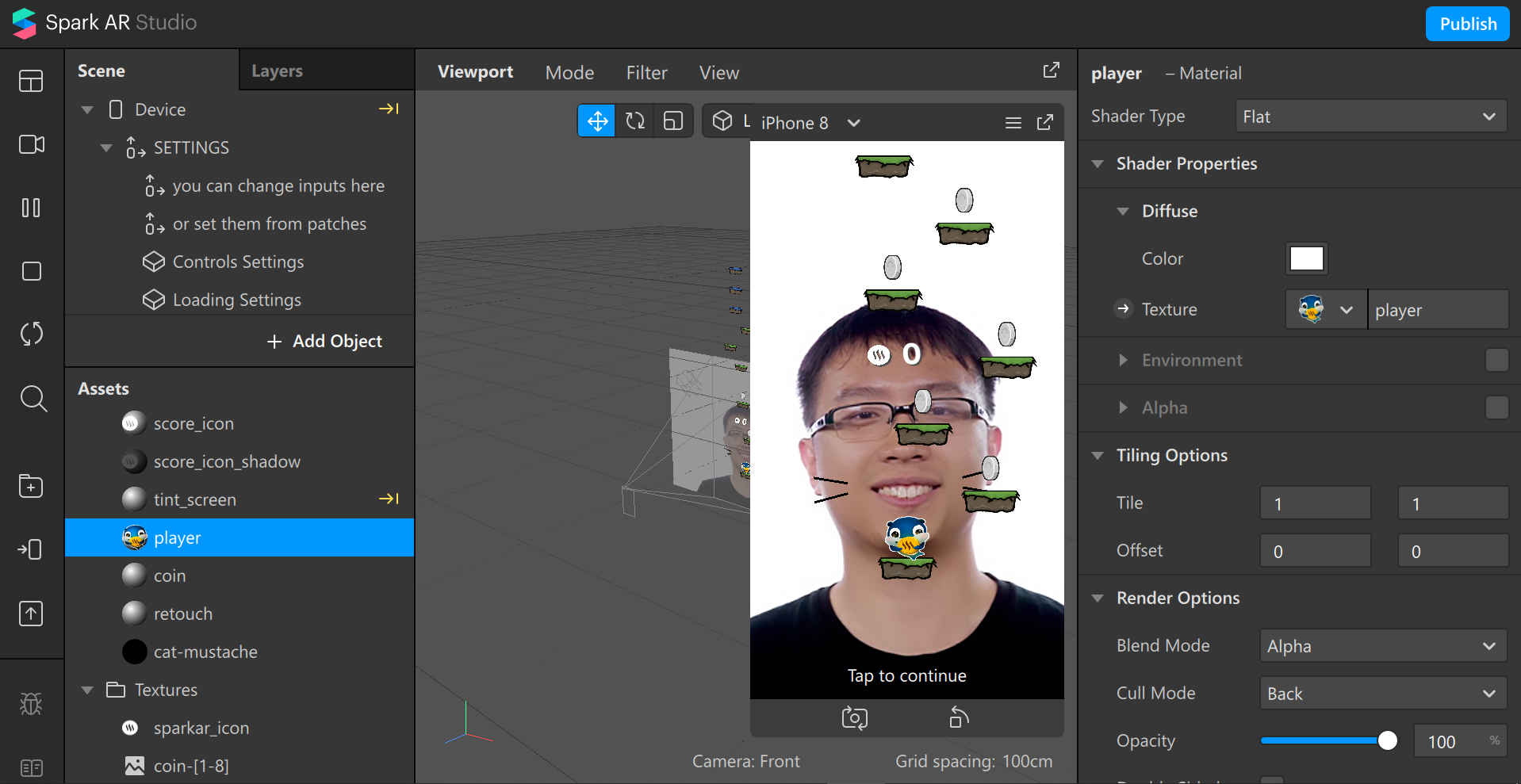Viewport: 1521px width, 784px height.
Task: Collapse the Render Options section
Action: tap(1098, 598)
